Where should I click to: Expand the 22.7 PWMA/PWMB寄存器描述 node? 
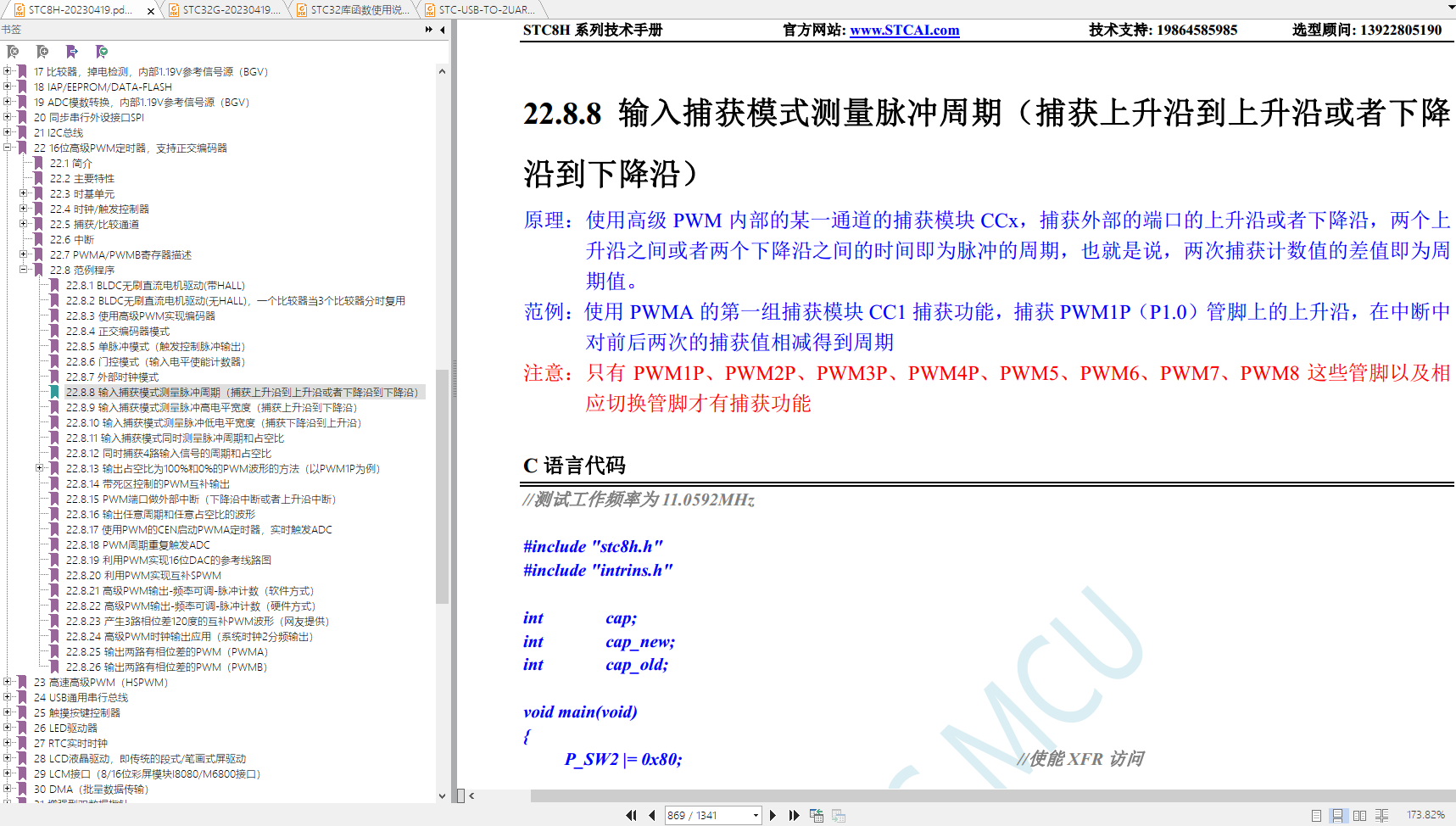(24, 254)
